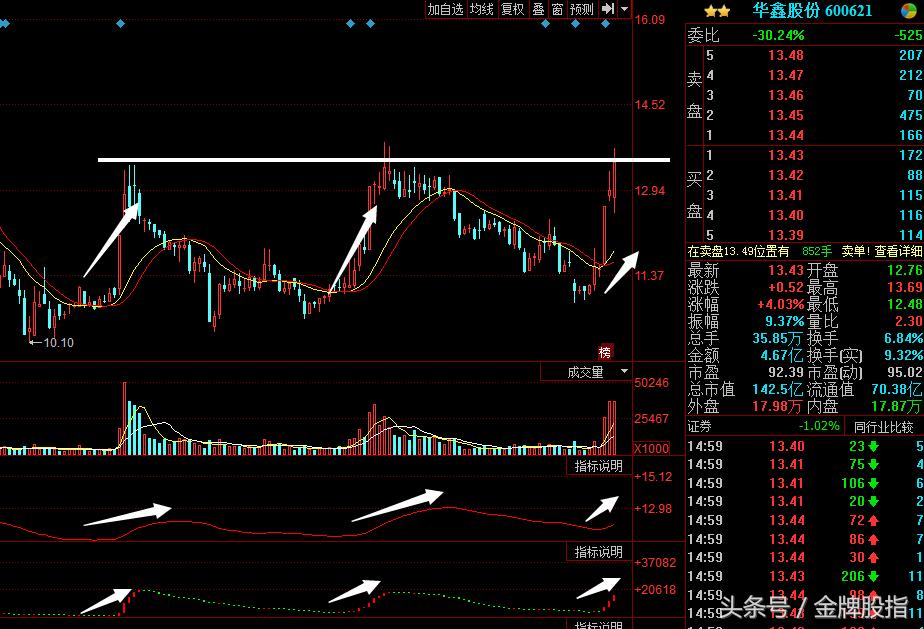
Task: Click the green down arrow beside volume 206
Action: click(873, 577)
